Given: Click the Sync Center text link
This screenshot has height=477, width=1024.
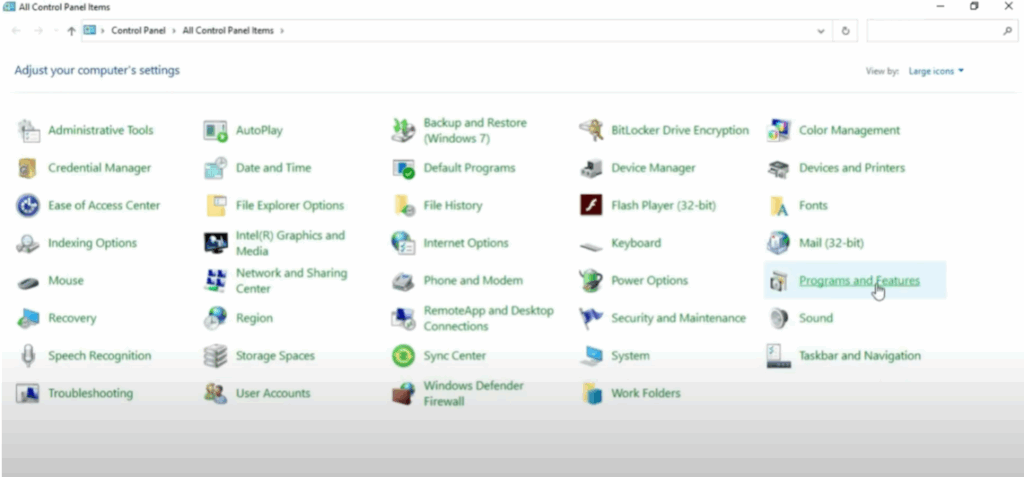Looking at the screenshot, I should [x=455, y=356].
